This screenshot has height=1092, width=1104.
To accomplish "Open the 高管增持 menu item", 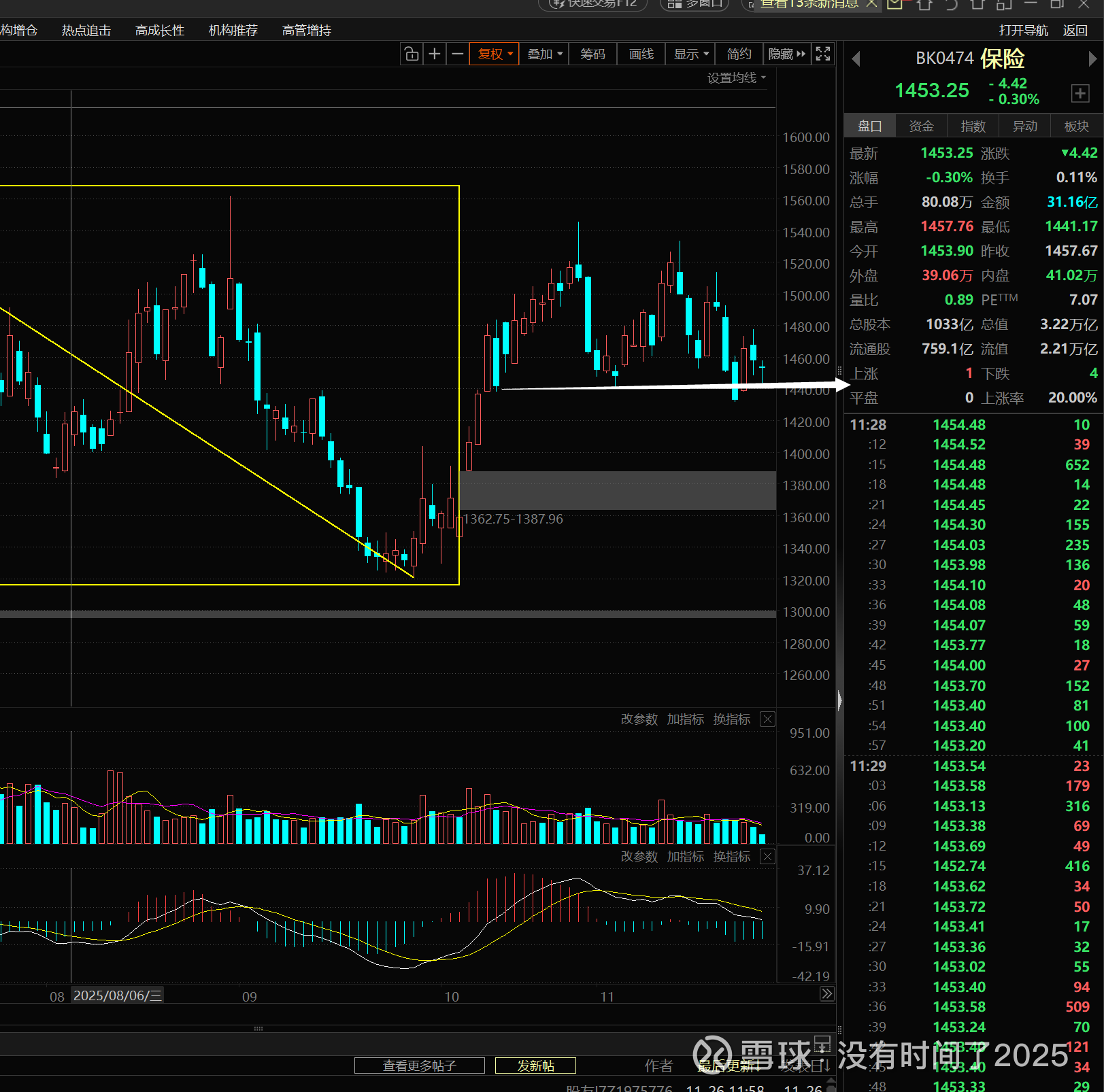I will tap(306, 30).
